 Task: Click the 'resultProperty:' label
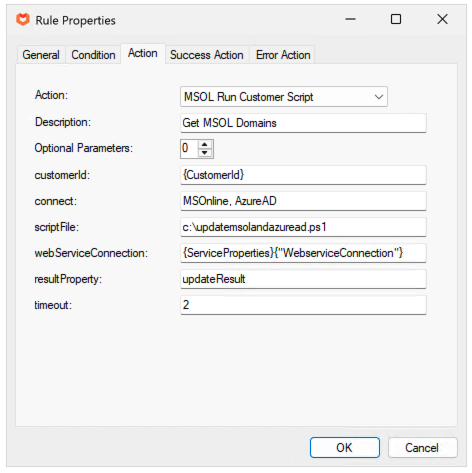(68, 279)
